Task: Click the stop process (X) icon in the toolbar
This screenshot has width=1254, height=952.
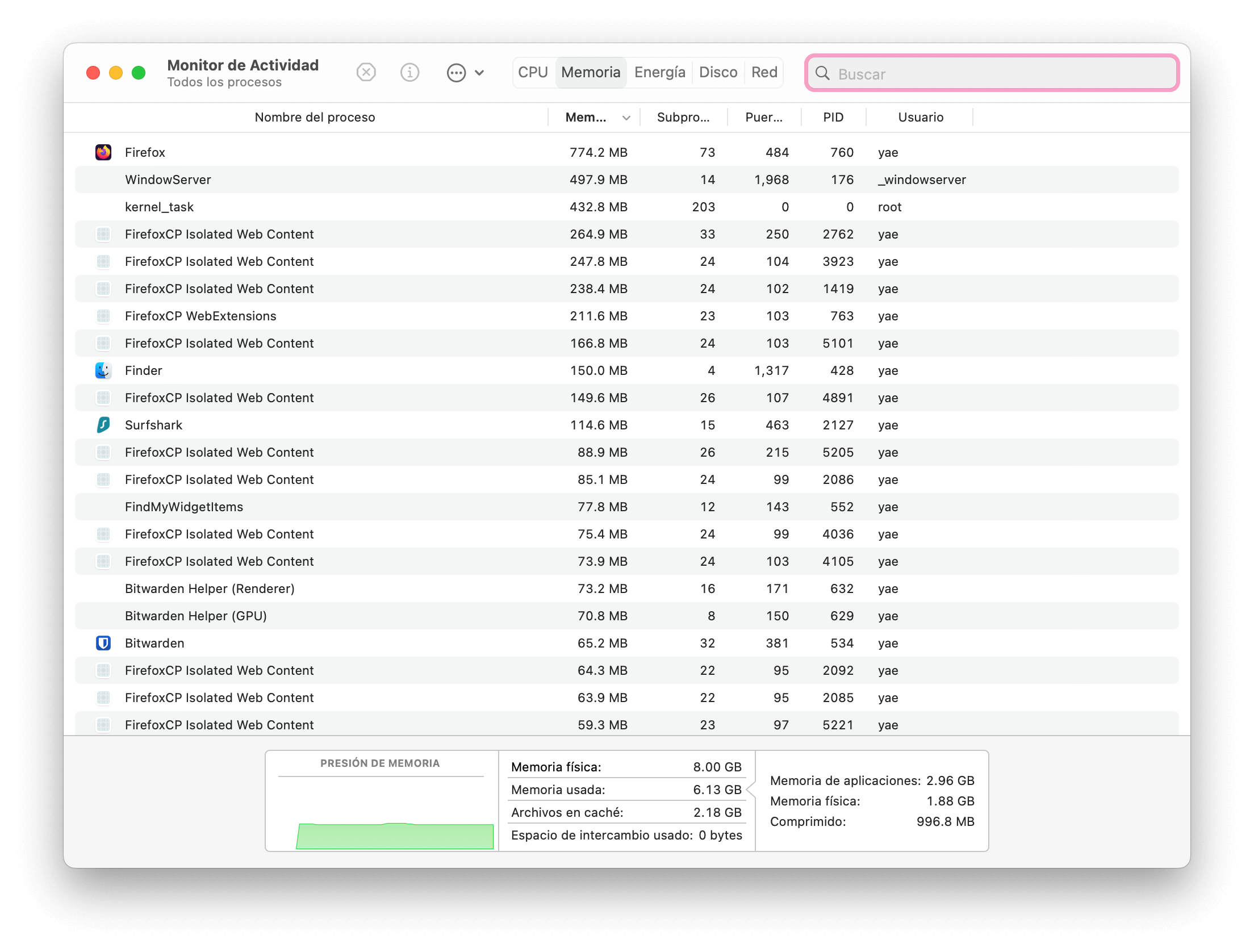Action: (366, 72)
